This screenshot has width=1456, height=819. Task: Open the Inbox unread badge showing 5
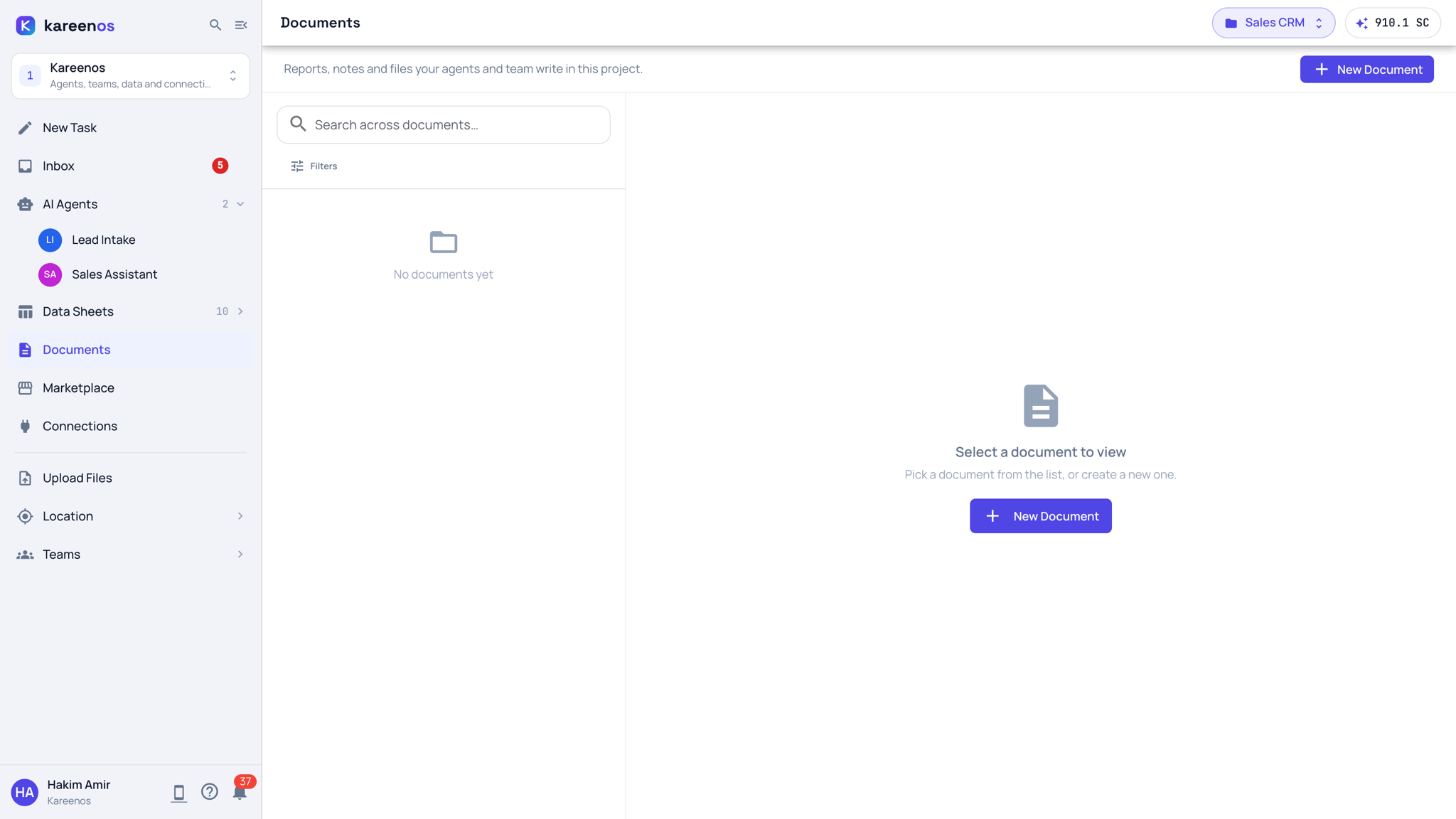click(220, 166)
